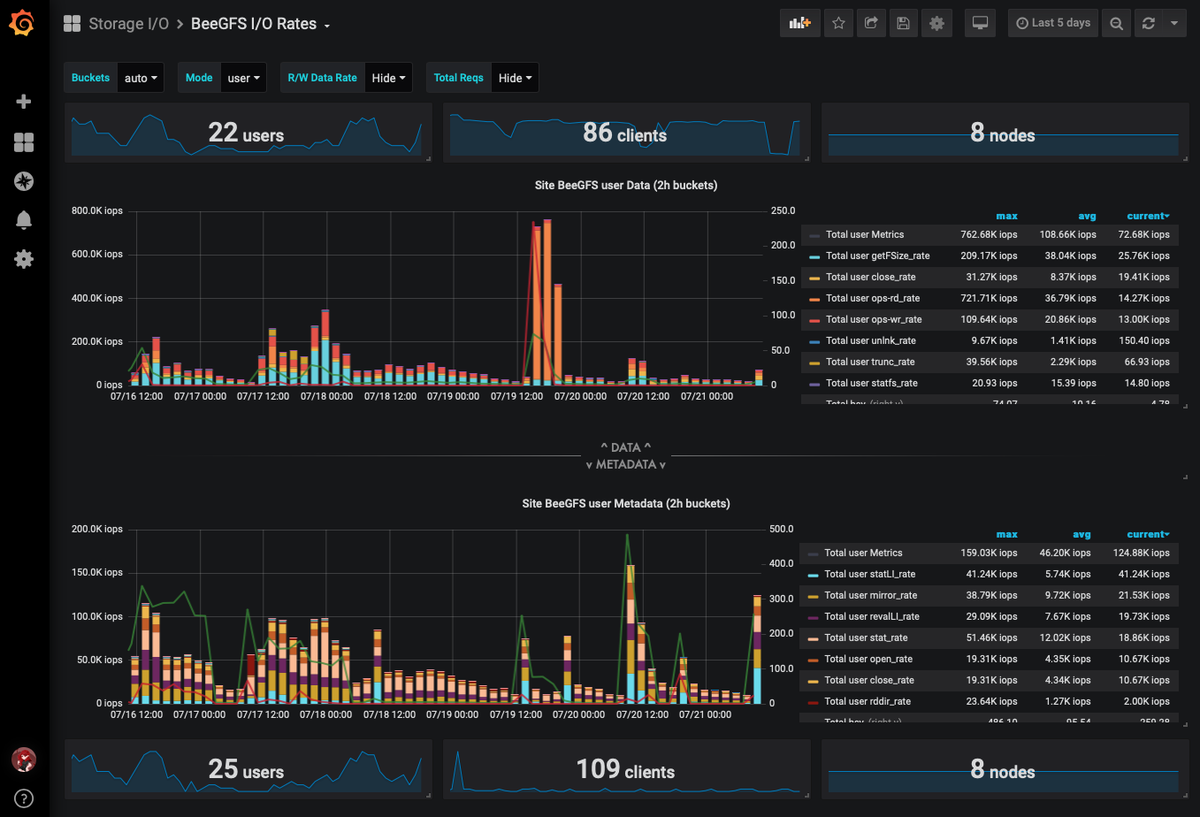Open dashboard settings gear in top bar
This screenshot has width=1200, height=817.
pyautogui.click(x=936, y=23)
